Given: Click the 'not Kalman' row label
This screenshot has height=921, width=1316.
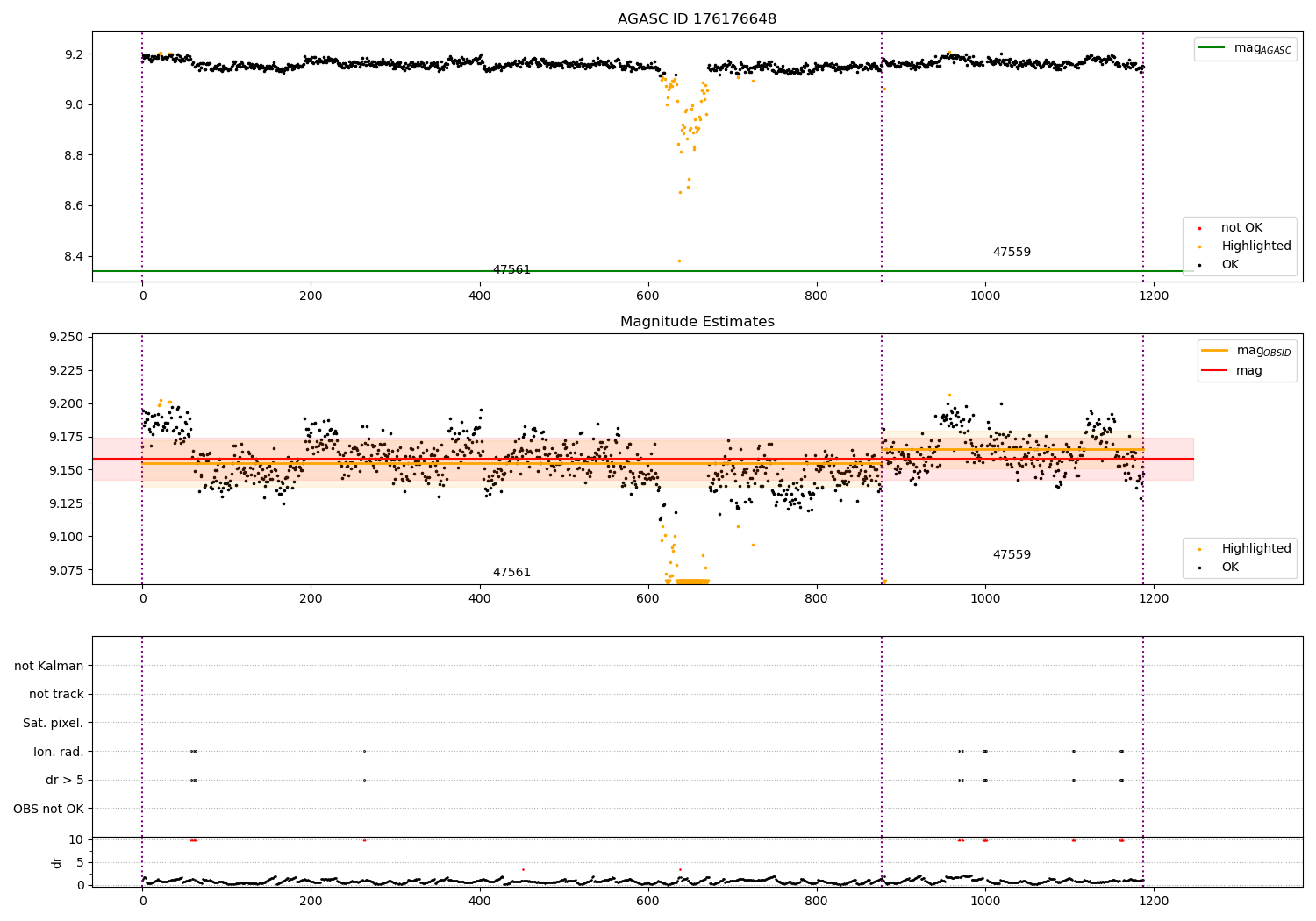Looking at the screenshot, I should point(49,666).
